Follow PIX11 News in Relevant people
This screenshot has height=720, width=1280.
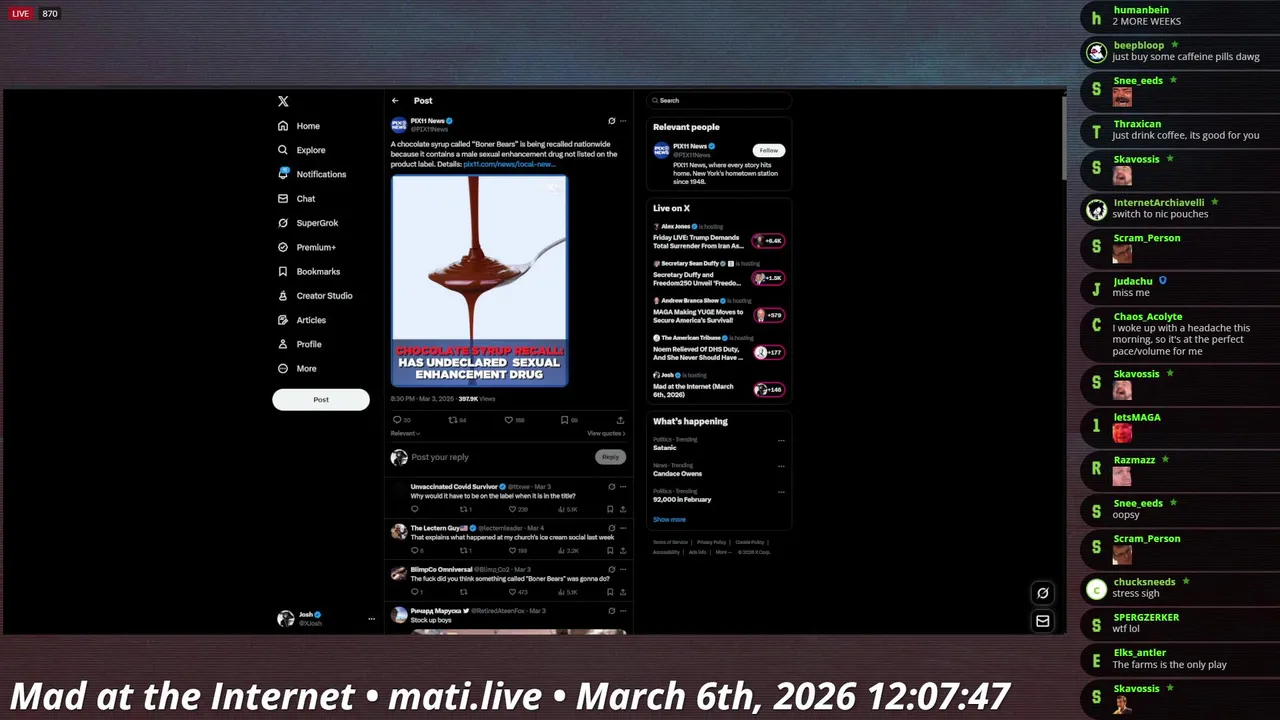768,150
